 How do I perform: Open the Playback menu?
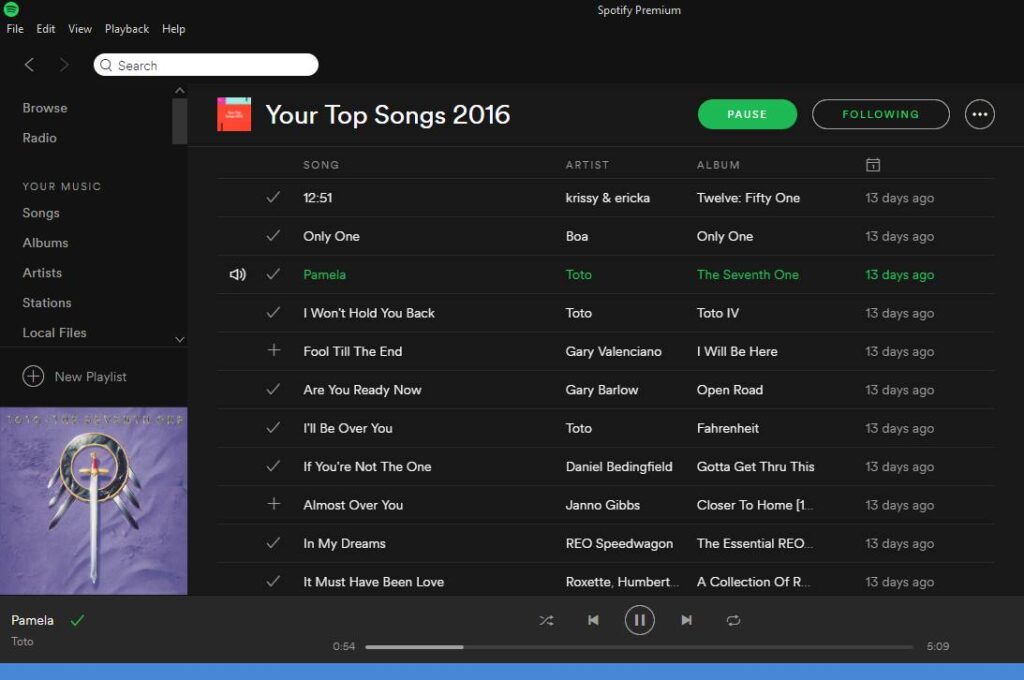[127, 29]
